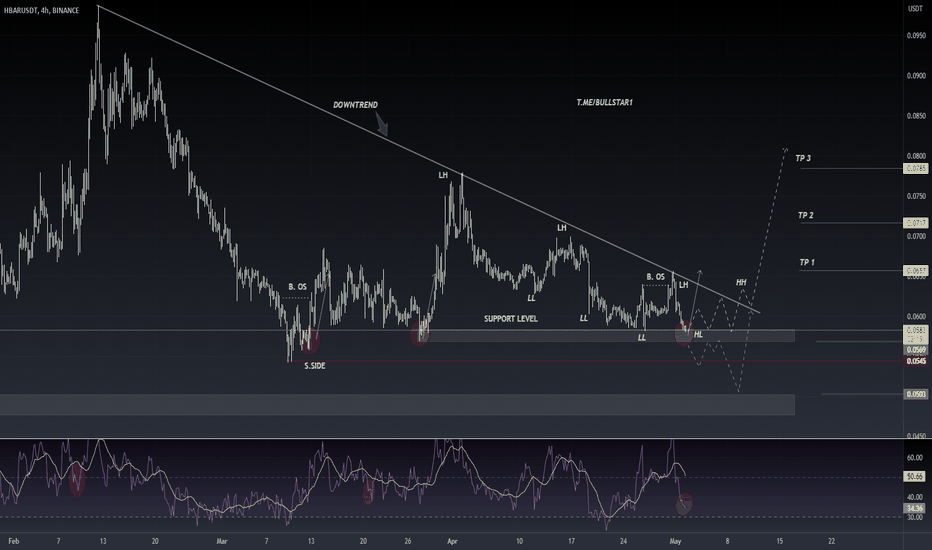932x550 pixels.
Task: Select the TP 2 label
Action: 805,215
